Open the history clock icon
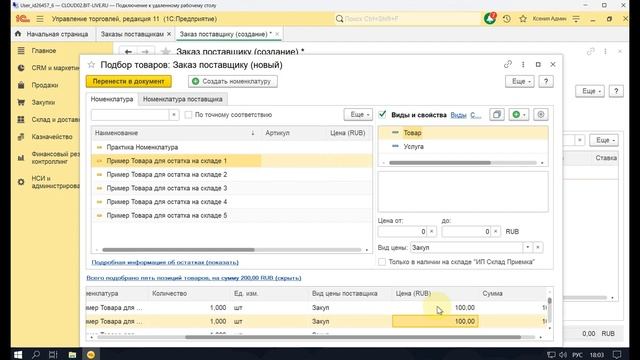The width and height of the screenshot is (640, 360). [x=507, y=19]
